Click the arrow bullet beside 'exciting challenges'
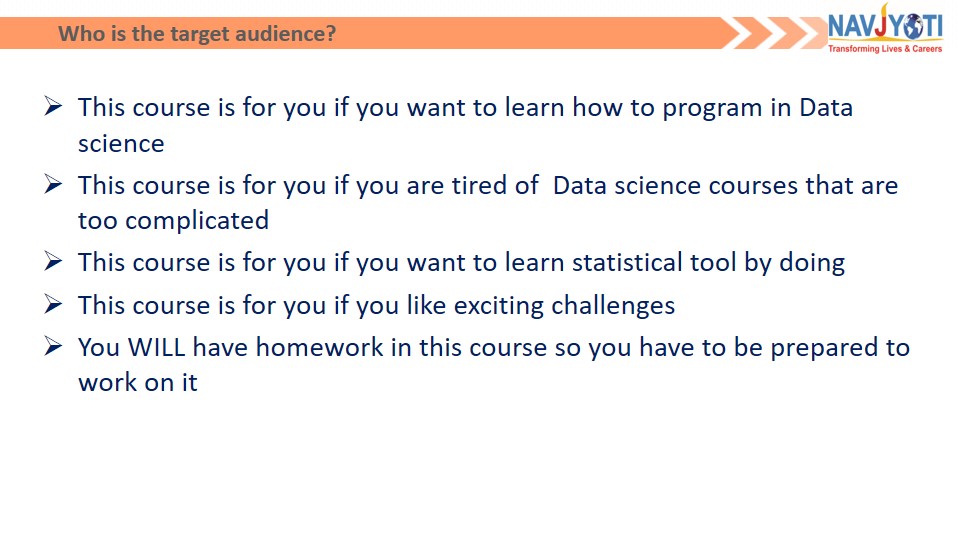The height and width of the screenshot is (540, 960). pyautogui.click(x=53, y=304)
